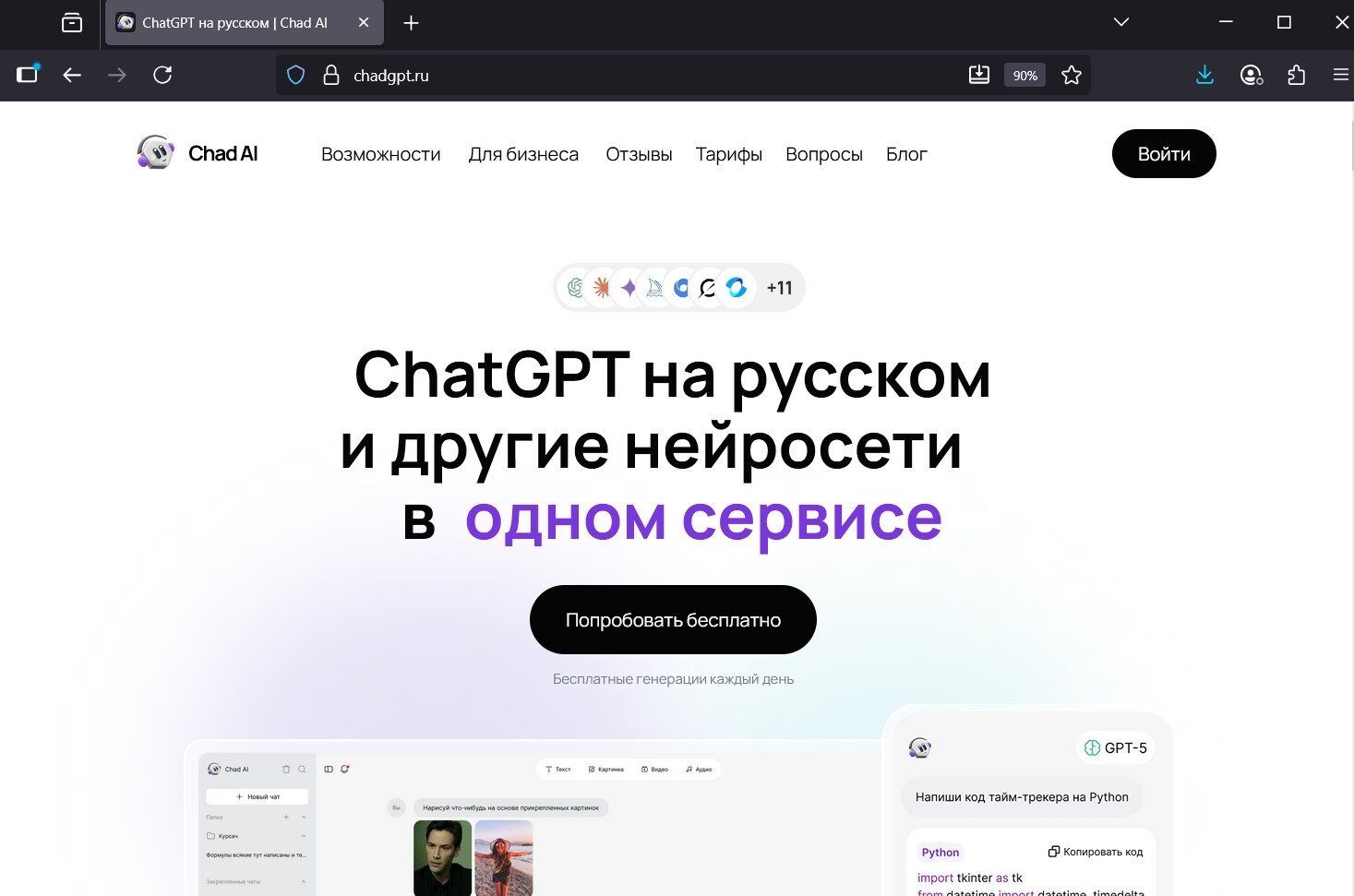The image size is (1354, 896).
Task: Open the Firefox hamburger application menu
Action: point(1340,76)
